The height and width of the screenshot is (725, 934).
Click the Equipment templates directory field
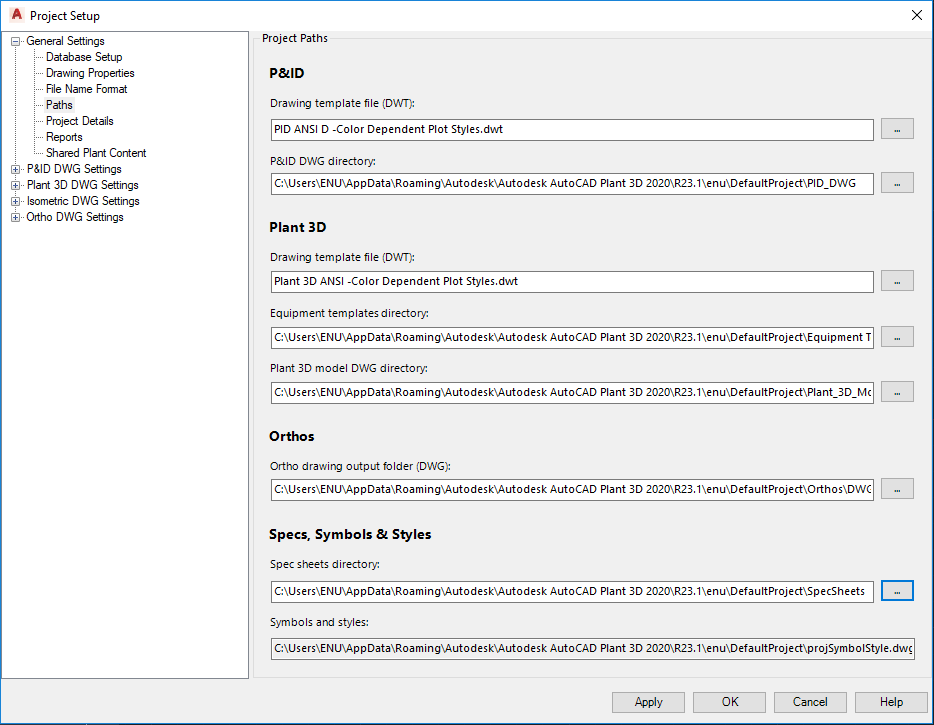(572, 337)
